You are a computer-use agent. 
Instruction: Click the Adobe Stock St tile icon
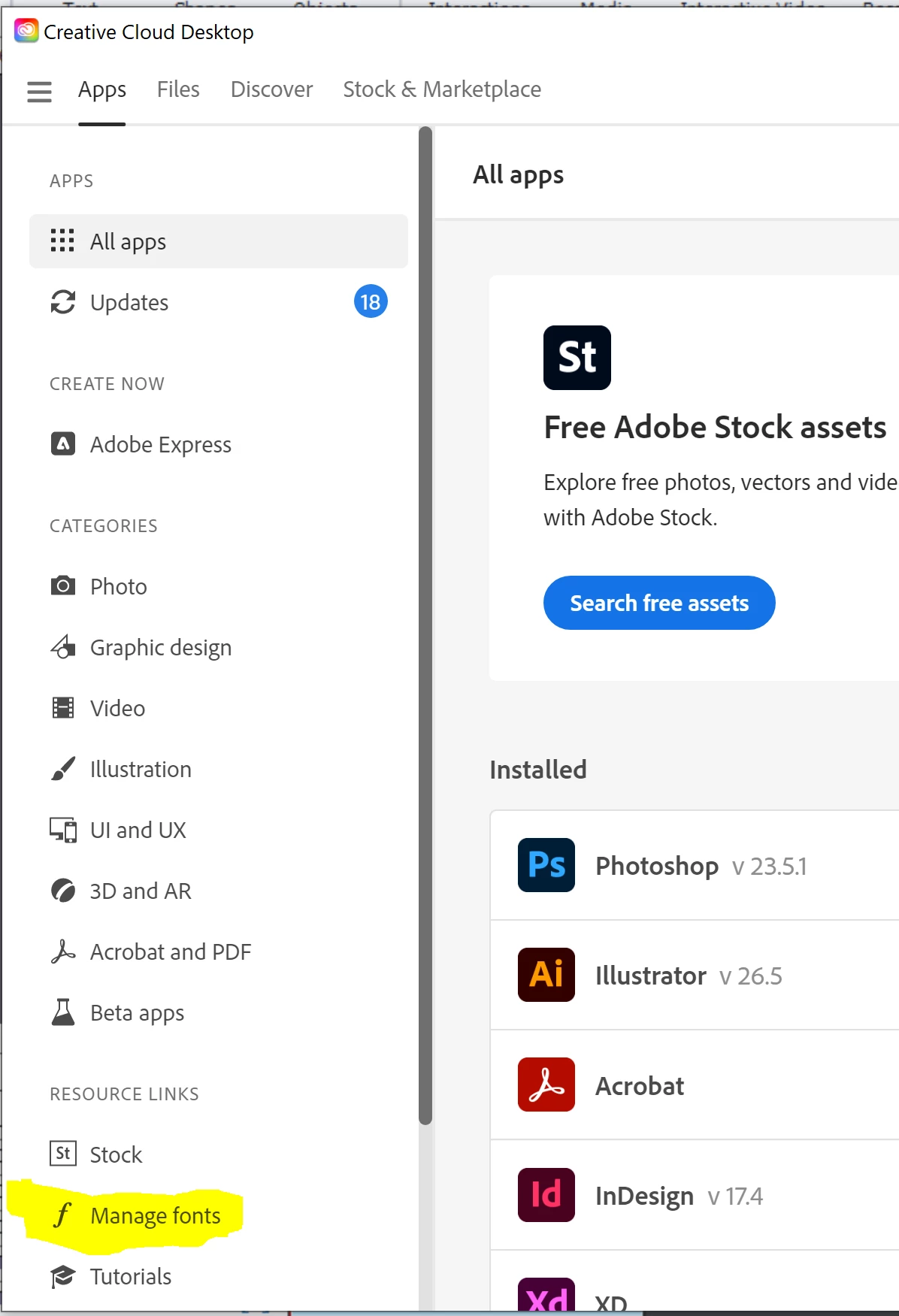(577, 358)
